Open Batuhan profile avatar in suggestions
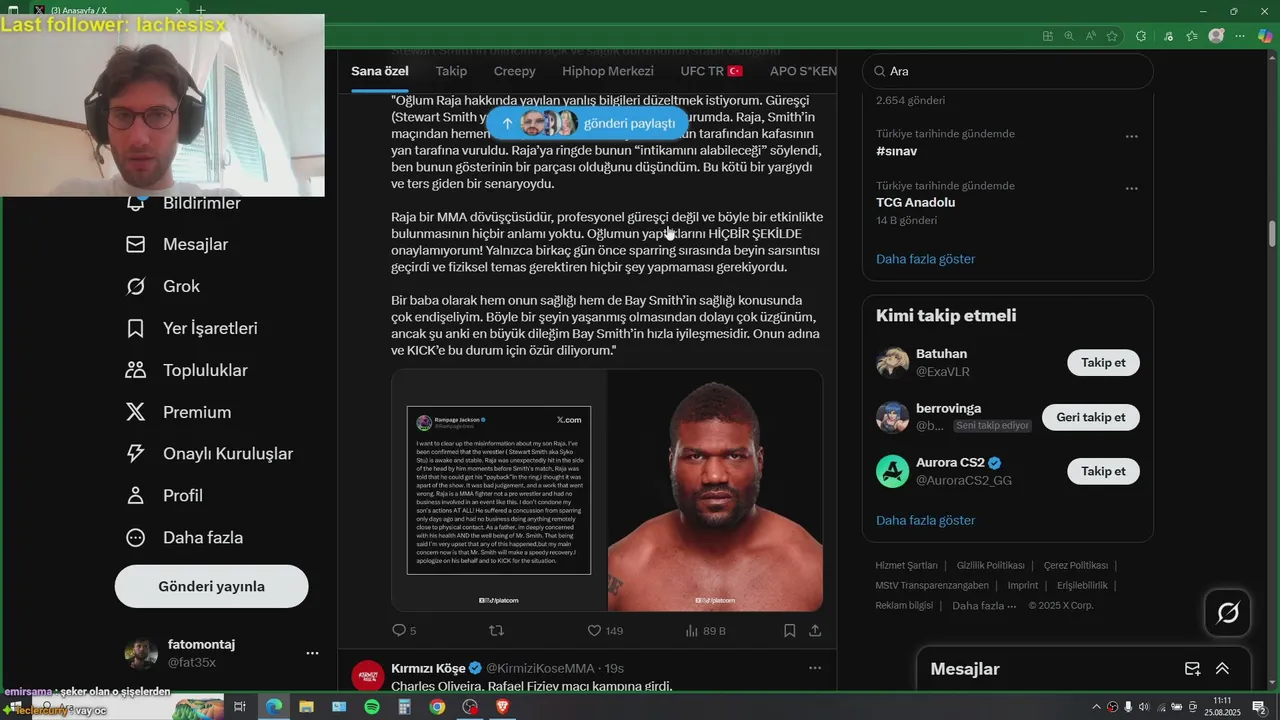The width and height of the screenshot is (1280, 720). [x=892, y=363]
